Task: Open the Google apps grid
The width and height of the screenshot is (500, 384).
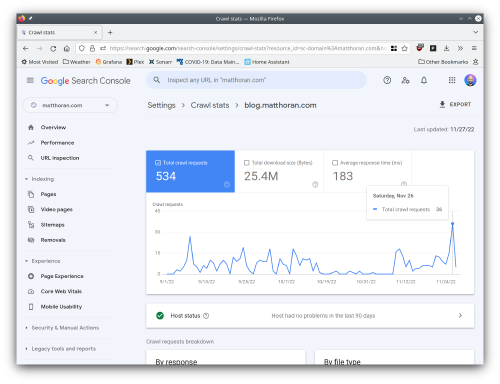Action: click(452, 80)
